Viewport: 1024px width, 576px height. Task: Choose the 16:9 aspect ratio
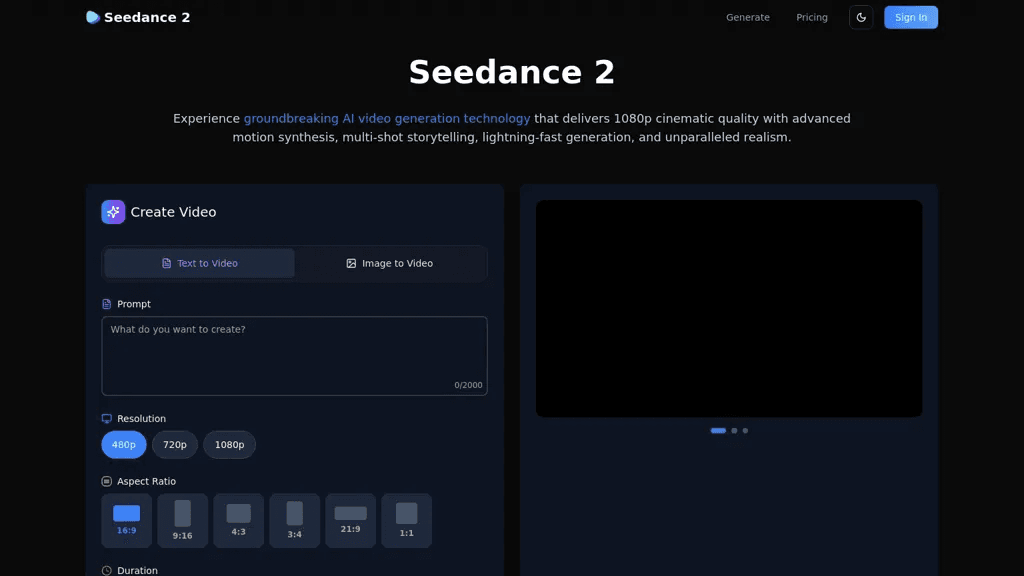pyautogui.click(x=127, y=520)
